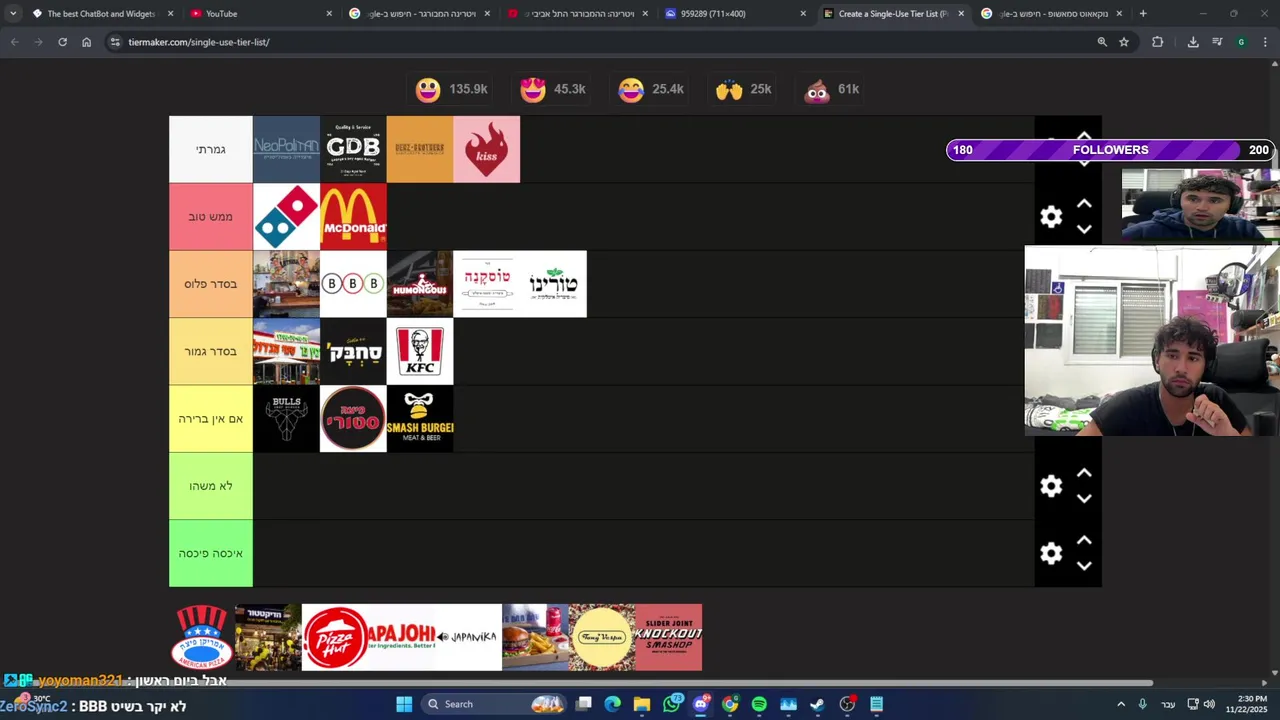Select the Smash Burger gorilla tile
The height and width of the screenshot is (720, 1280).
420,418
